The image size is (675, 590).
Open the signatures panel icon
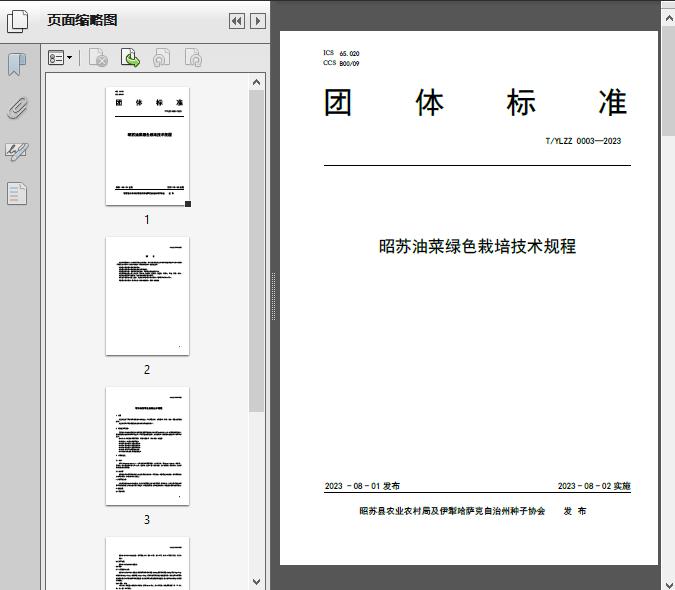pos(17,151)
